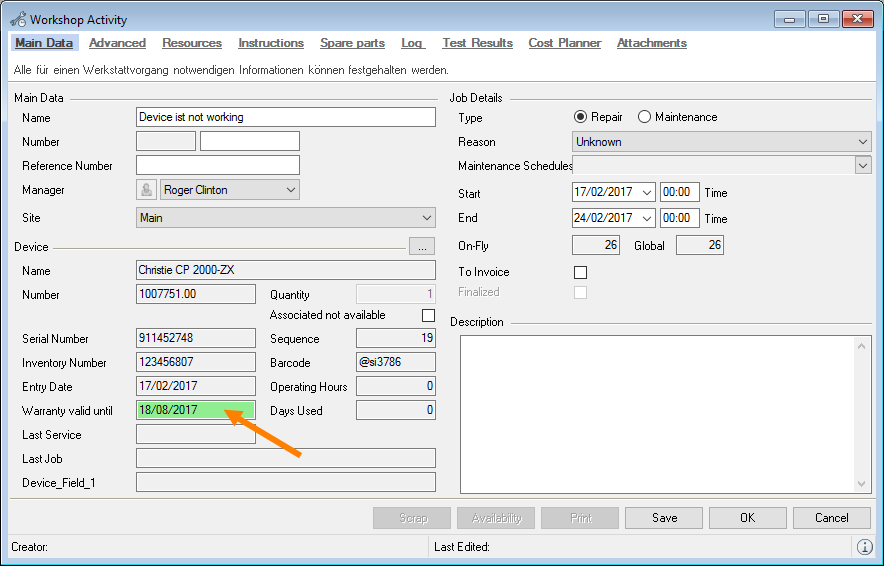The height and width of the screenshot is (566, 884).
Task: Click the green Warranty valid until field
Action: 195,410
